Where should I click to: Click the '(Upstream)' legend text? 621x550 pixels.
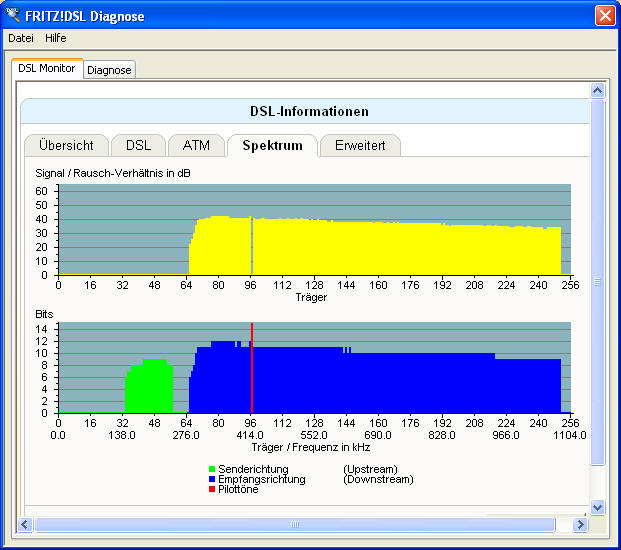click(x=370, y=469)
